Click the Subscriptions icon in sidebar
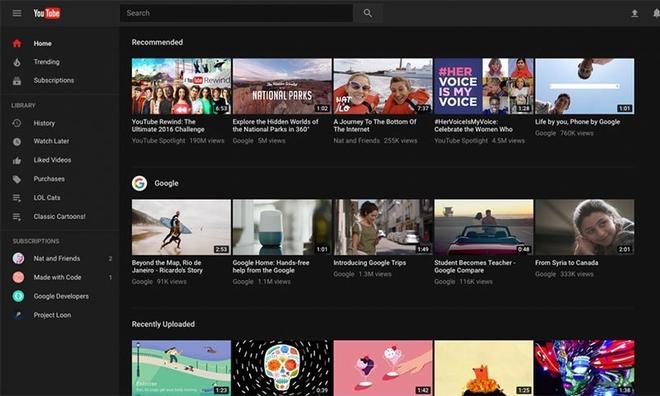This screenshot has width=660, height=396. point(17,81)
